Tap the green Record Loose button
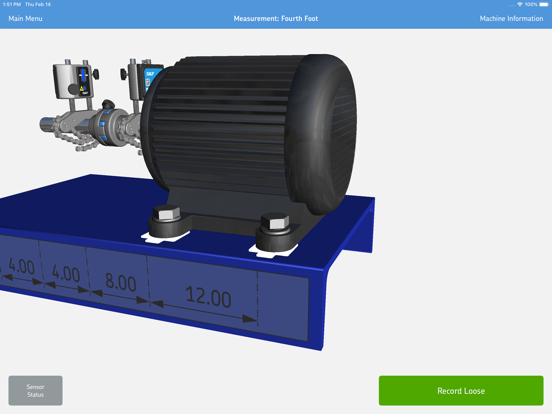 coord(461,390)
